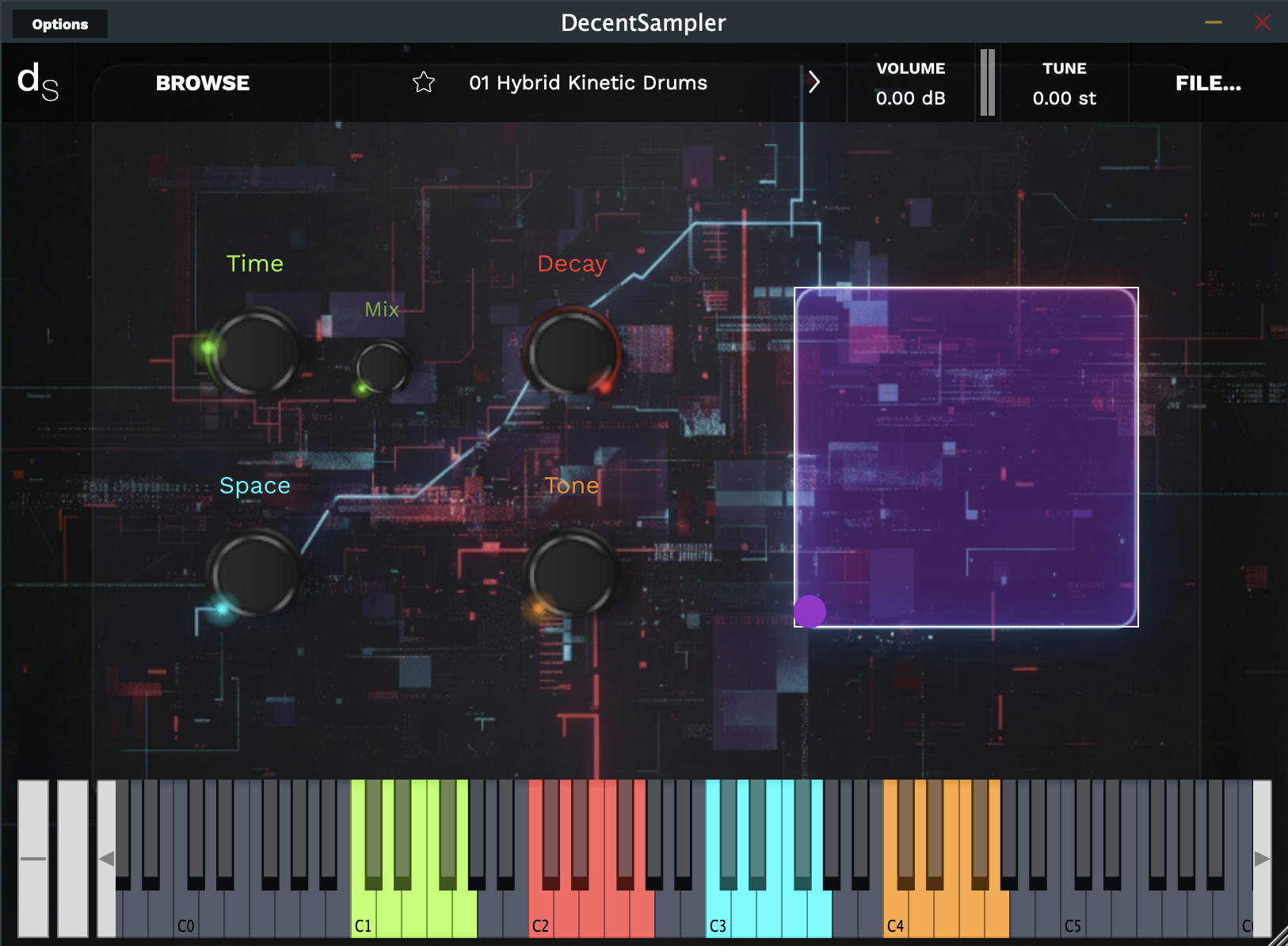Click the Time label
The image size is (1288, 946).
pyautogui.click(x=254, y=263)
